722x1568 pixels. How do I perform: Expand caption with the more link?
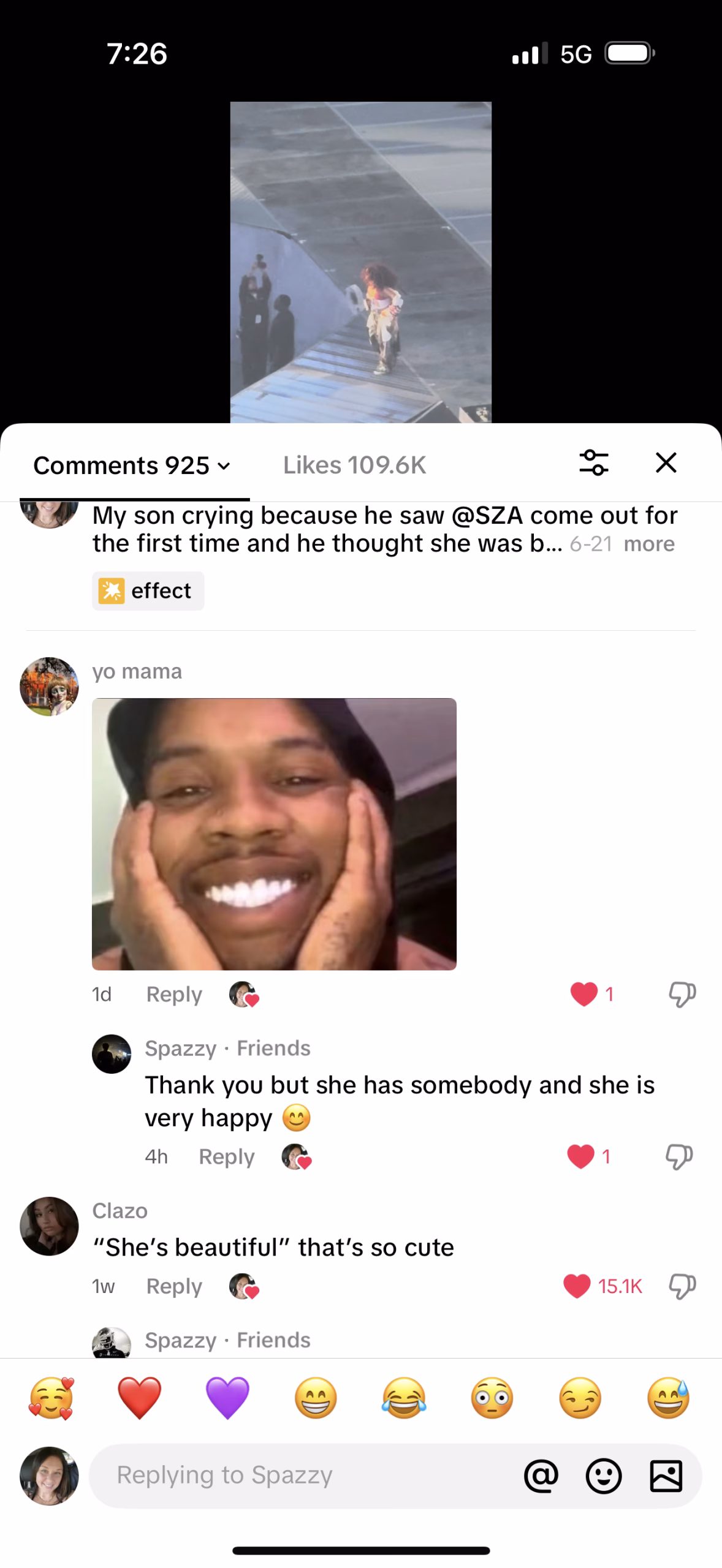pyautogui.click(x=649, y=544)
